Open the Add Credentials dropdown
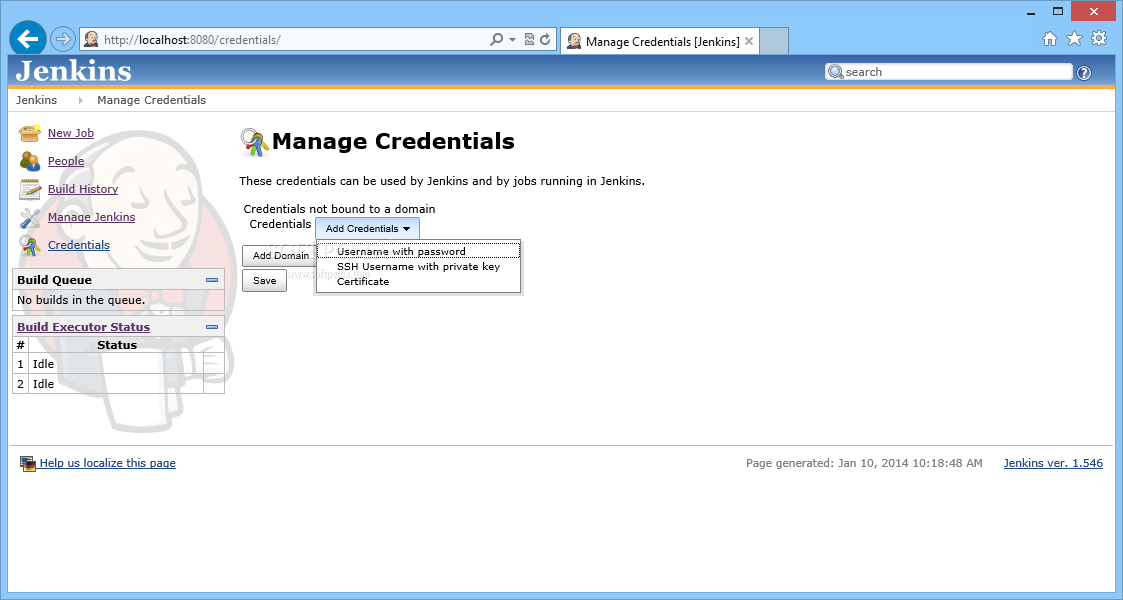The image size is (1123, 600). (x=367, y=228)
